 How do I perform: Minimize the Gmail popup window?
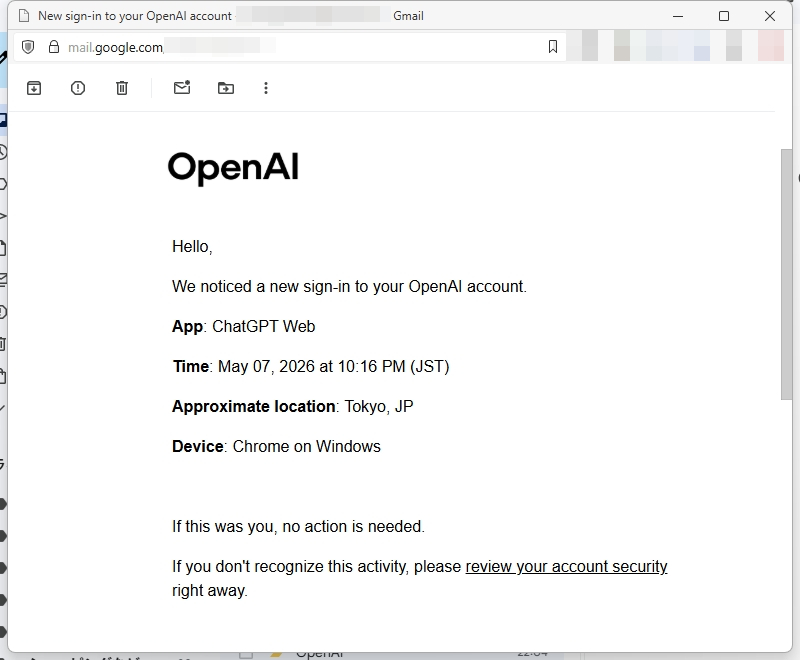click(678, 16)
